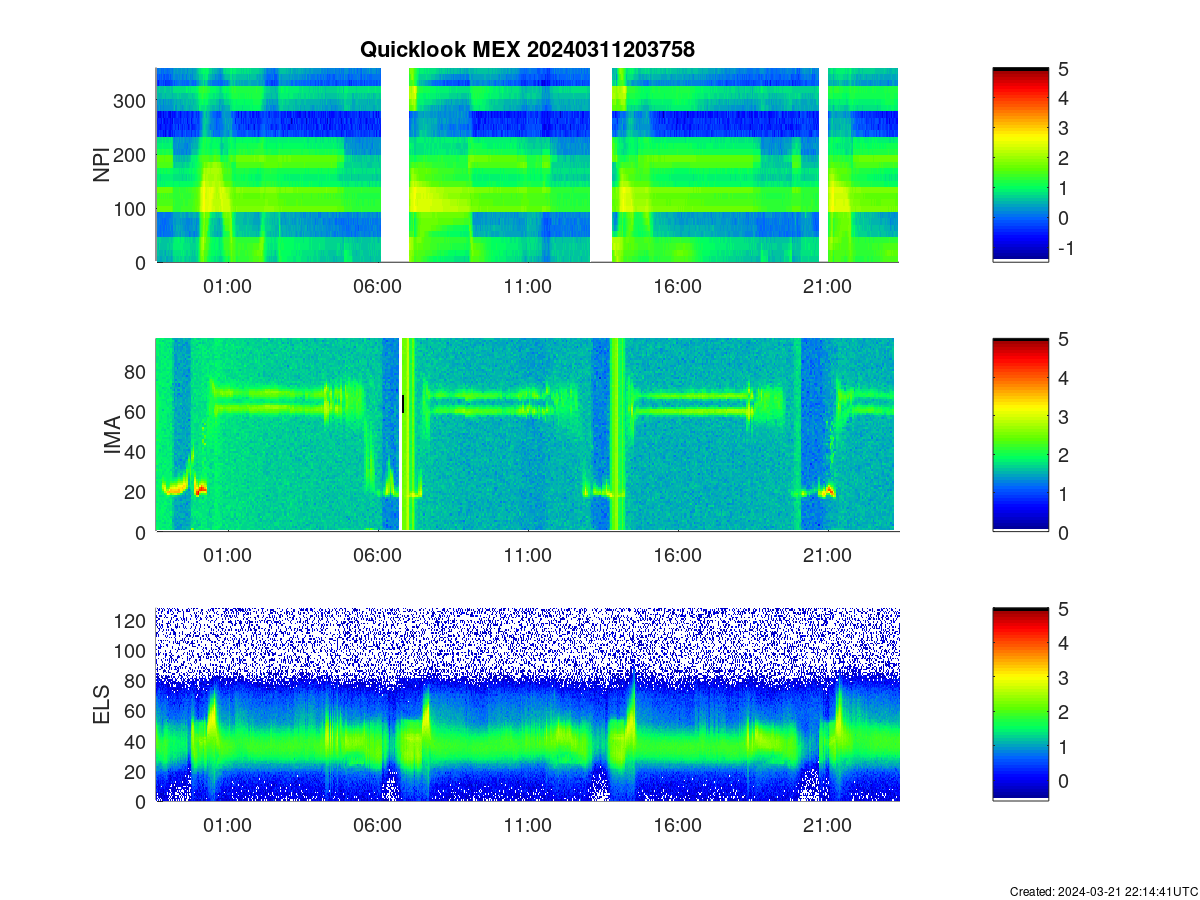Click the 16:00 tick under the IMA plot
The image size is (1200, 900).
coord(677,556)
